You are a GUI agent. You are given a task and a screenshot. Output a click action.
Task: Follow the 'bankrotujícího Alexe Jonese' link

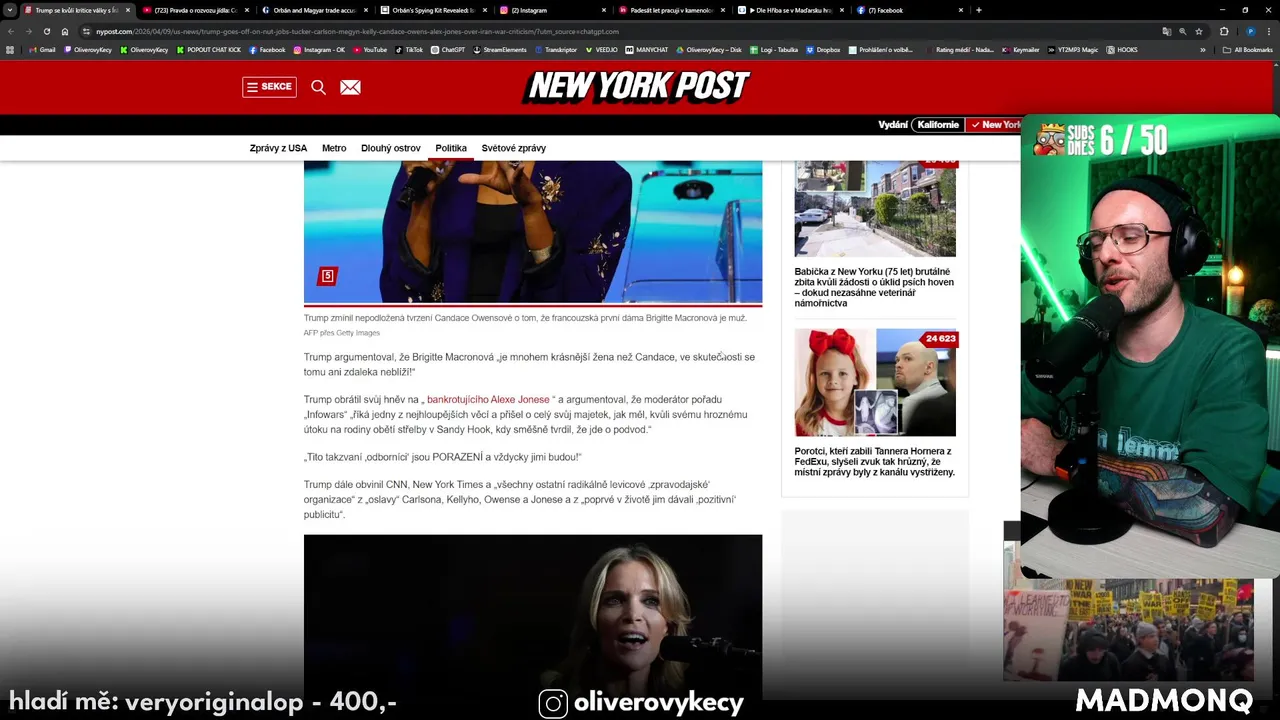(488, 399)
